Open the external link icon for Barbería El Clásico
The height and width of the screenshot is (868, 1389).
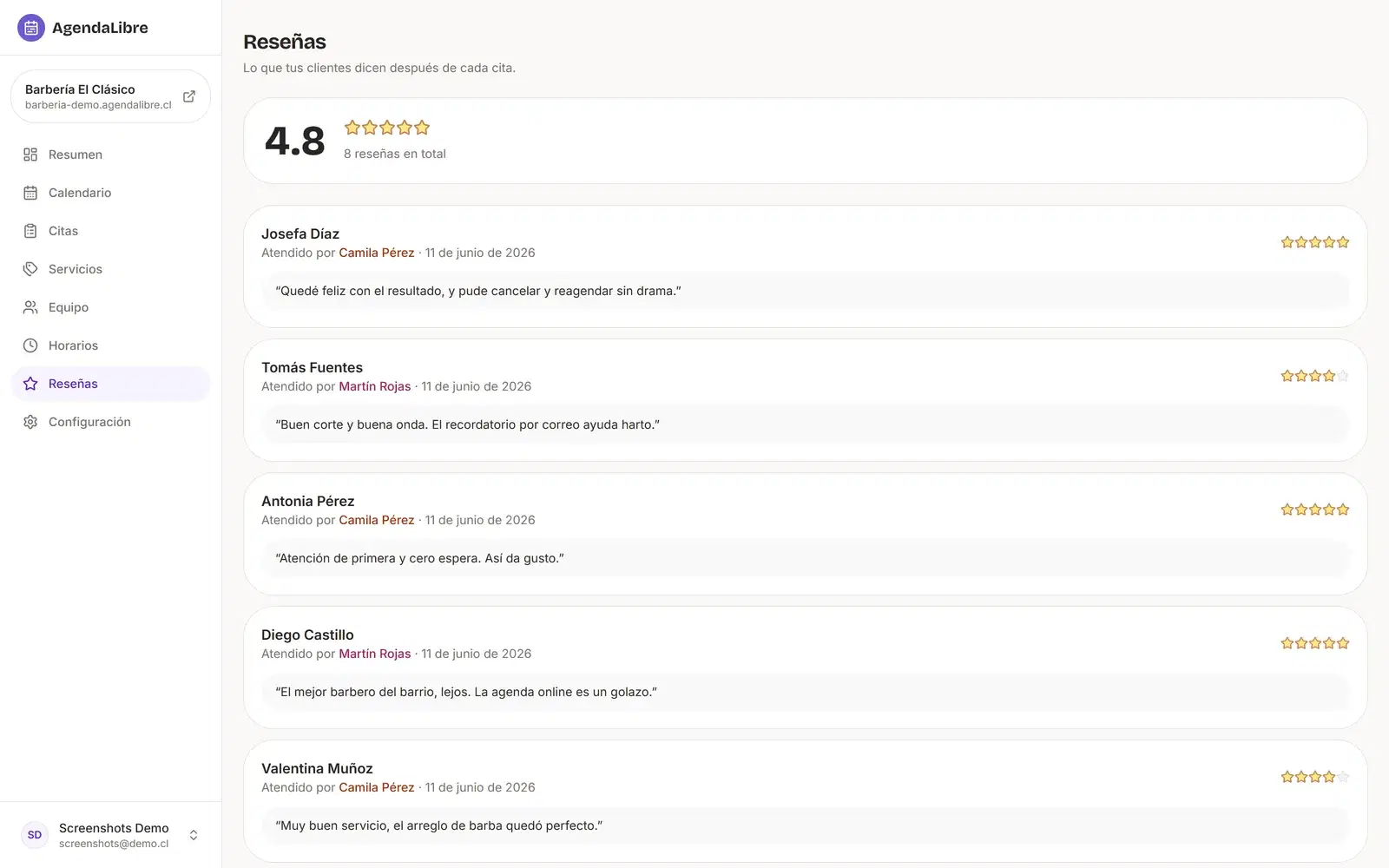tap(189, 96)
